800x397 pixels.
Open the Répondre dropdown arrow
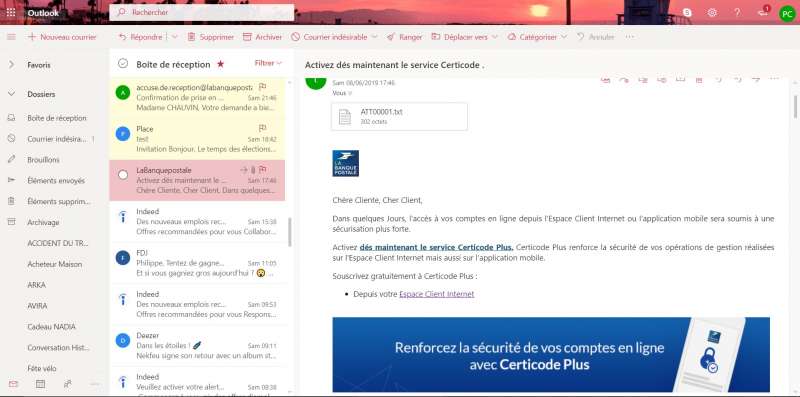click(174, 37)
